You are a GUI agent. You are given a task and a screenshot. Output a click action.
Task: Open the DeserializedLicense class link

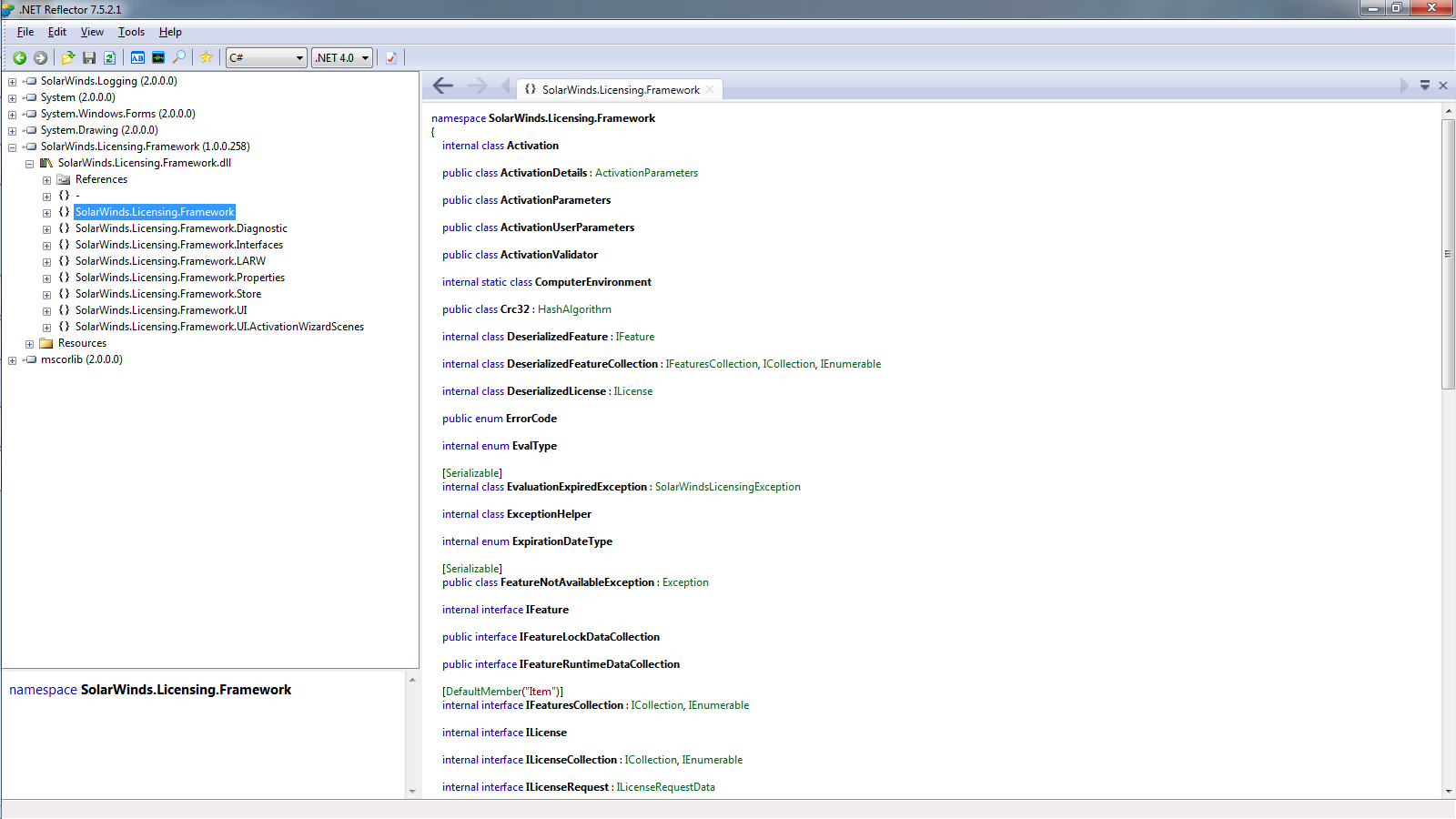coord(556,391)
